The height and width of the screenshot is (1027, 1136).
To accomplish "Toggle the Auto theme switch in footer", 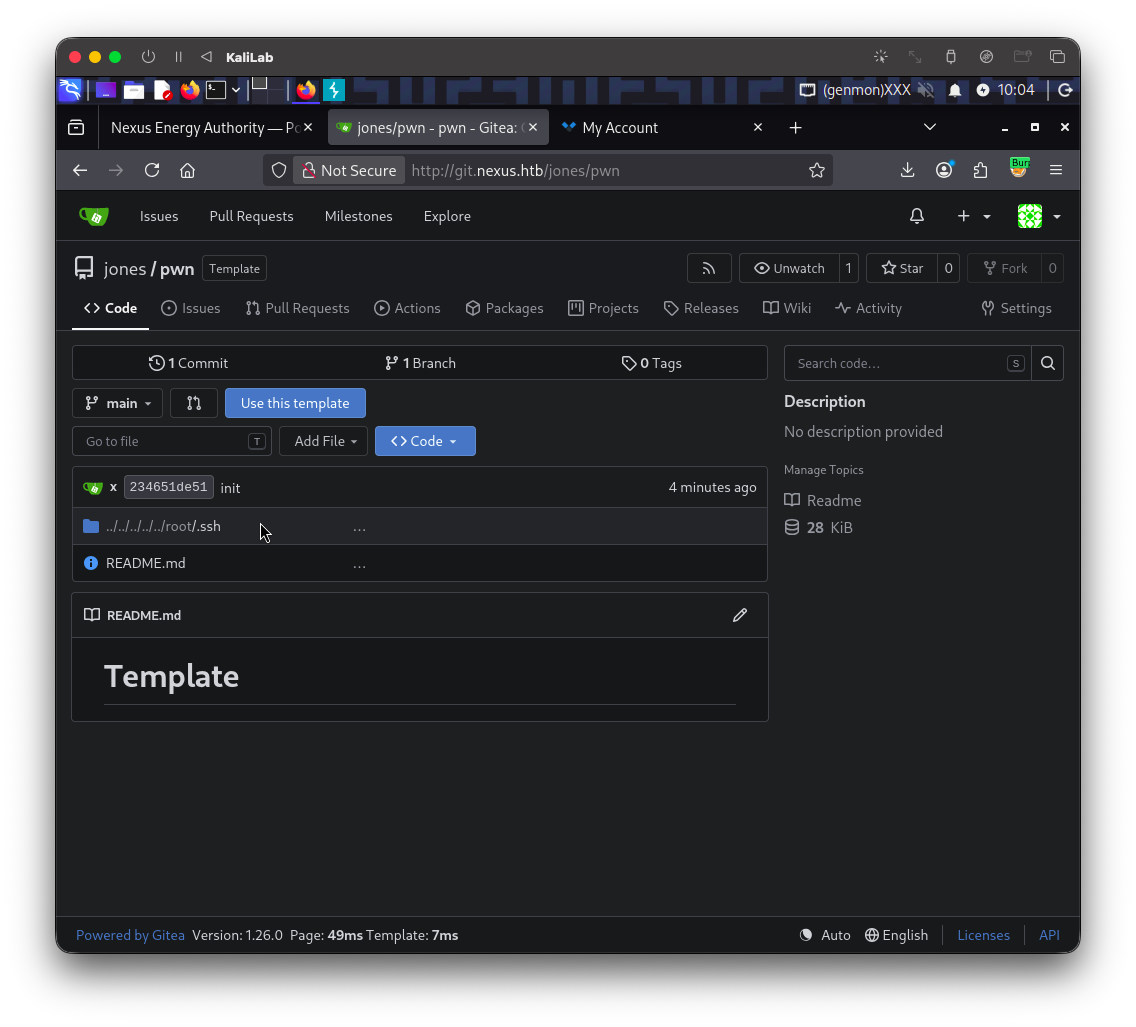I will pos(825,935).
